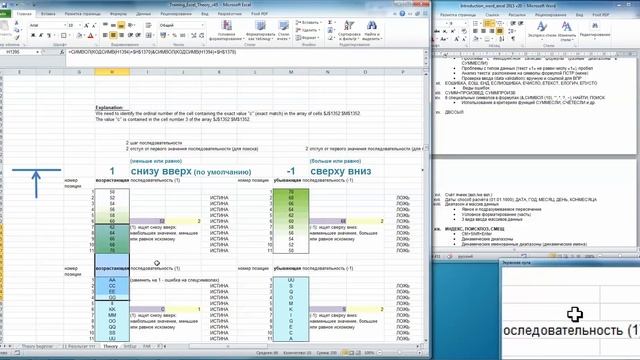Toggle Underline in Excel's font group
This screenshot has height=360, width=640.
click(x=49, y=35)
